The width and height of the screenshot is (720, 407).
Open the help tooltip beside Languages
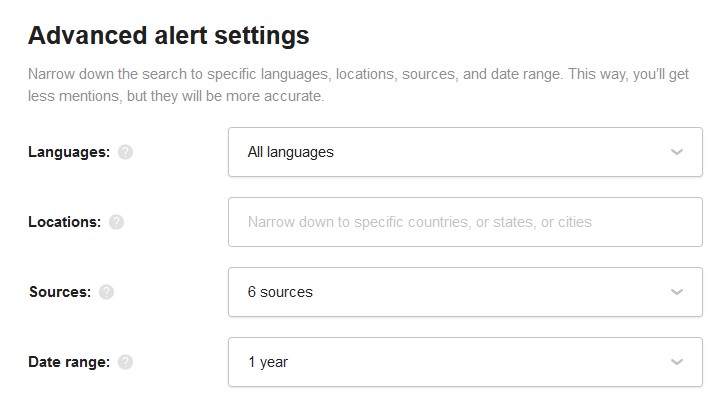pyautogui.click(x=125, y=152)
